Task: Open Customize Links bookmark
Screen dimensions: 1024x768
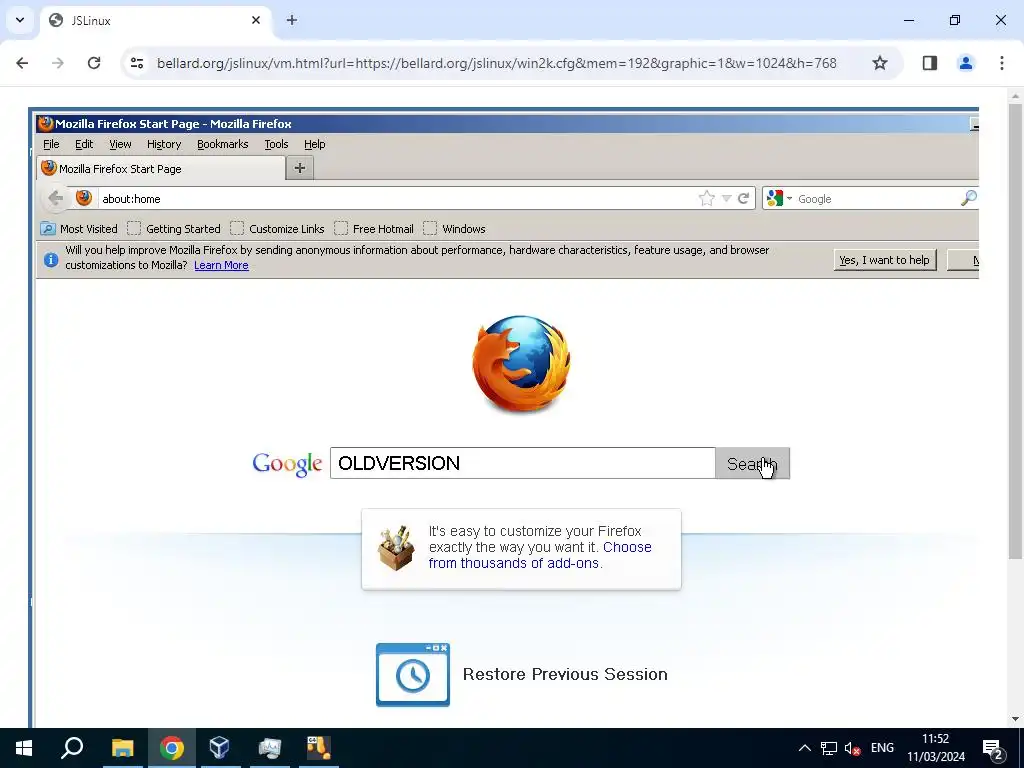Action: 277,229
